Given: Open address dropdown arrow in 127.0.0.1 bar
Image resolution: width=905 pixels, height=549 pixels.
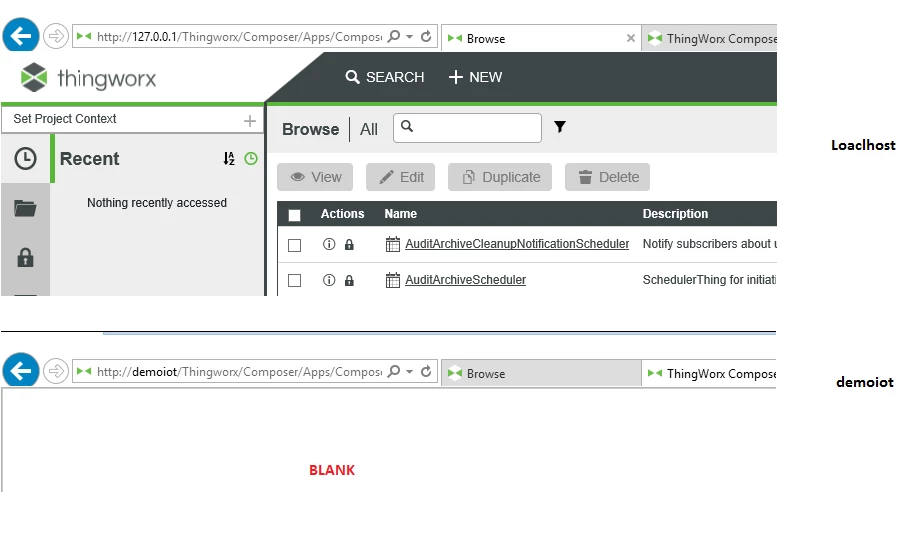Looking at the screenshot, I should coord(409,36).
